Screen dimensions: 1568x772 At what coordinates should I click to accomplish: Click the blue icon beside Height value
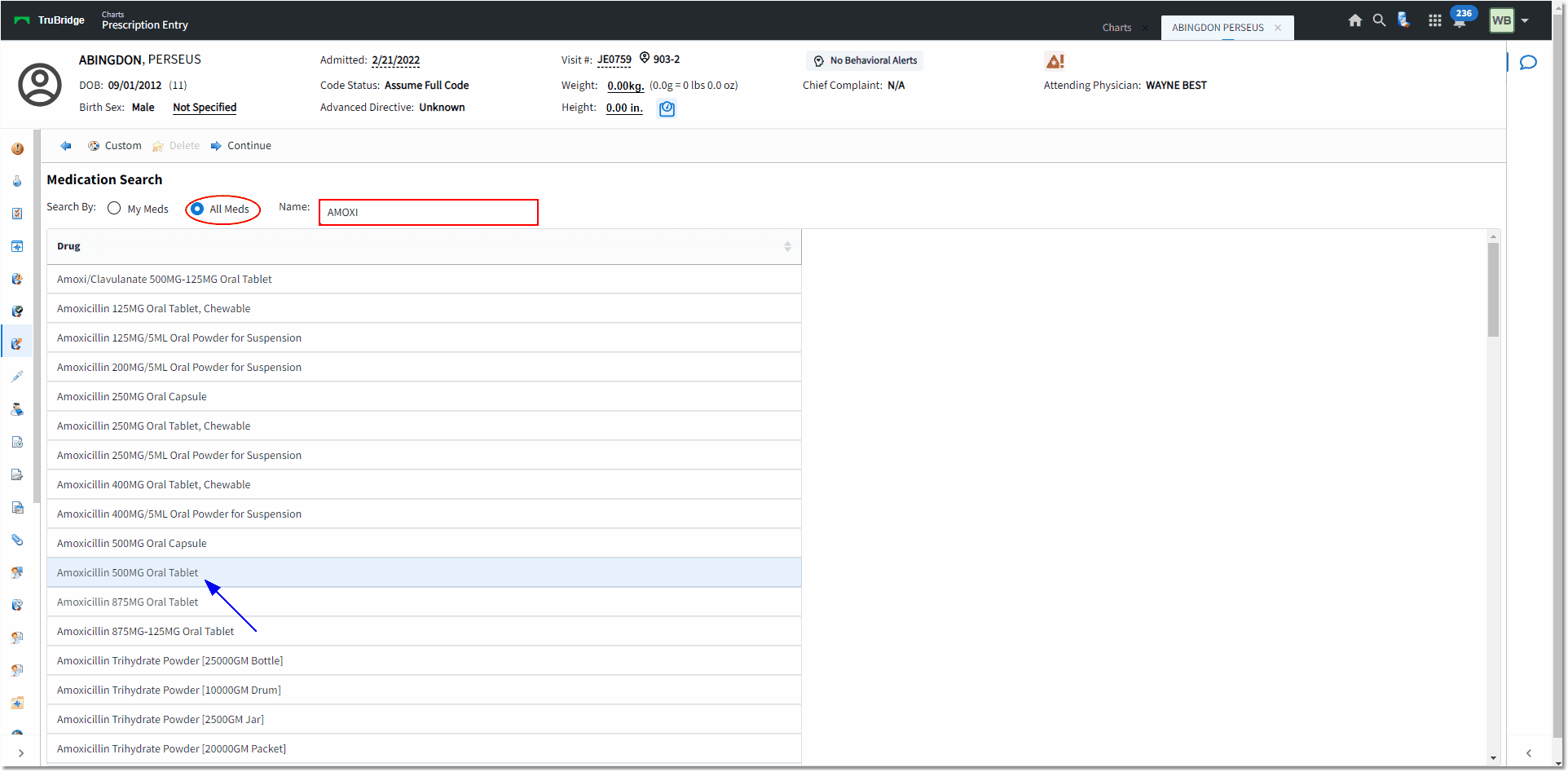(667, 108)
